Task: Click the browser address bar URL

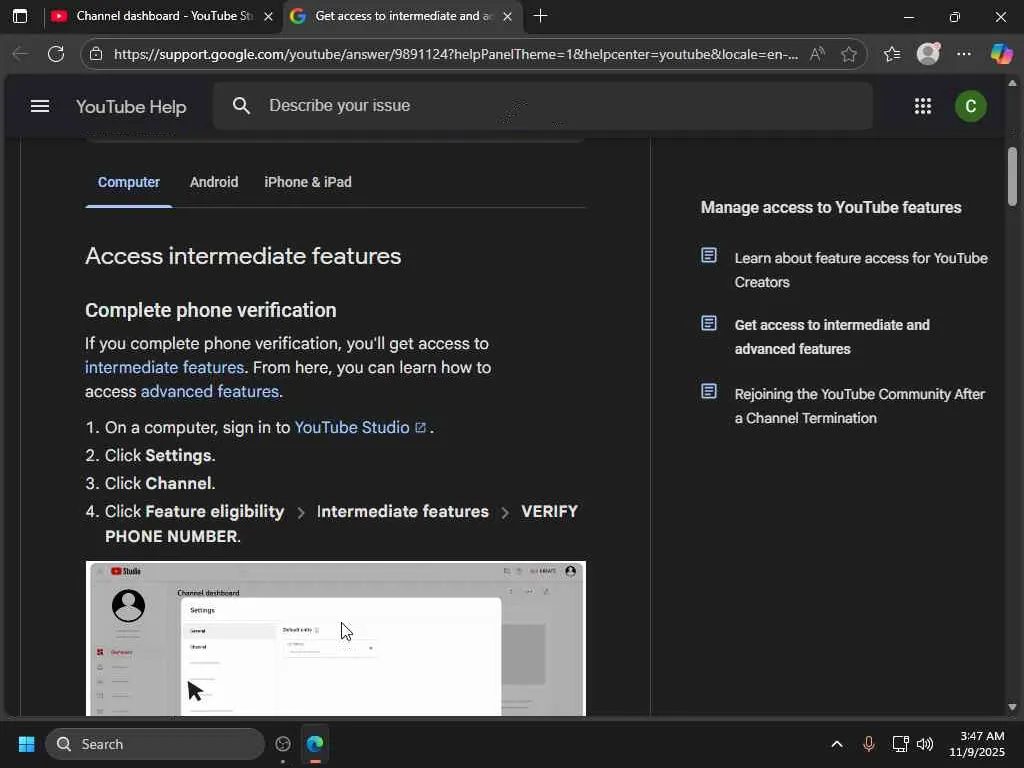Action: (456, 54)
